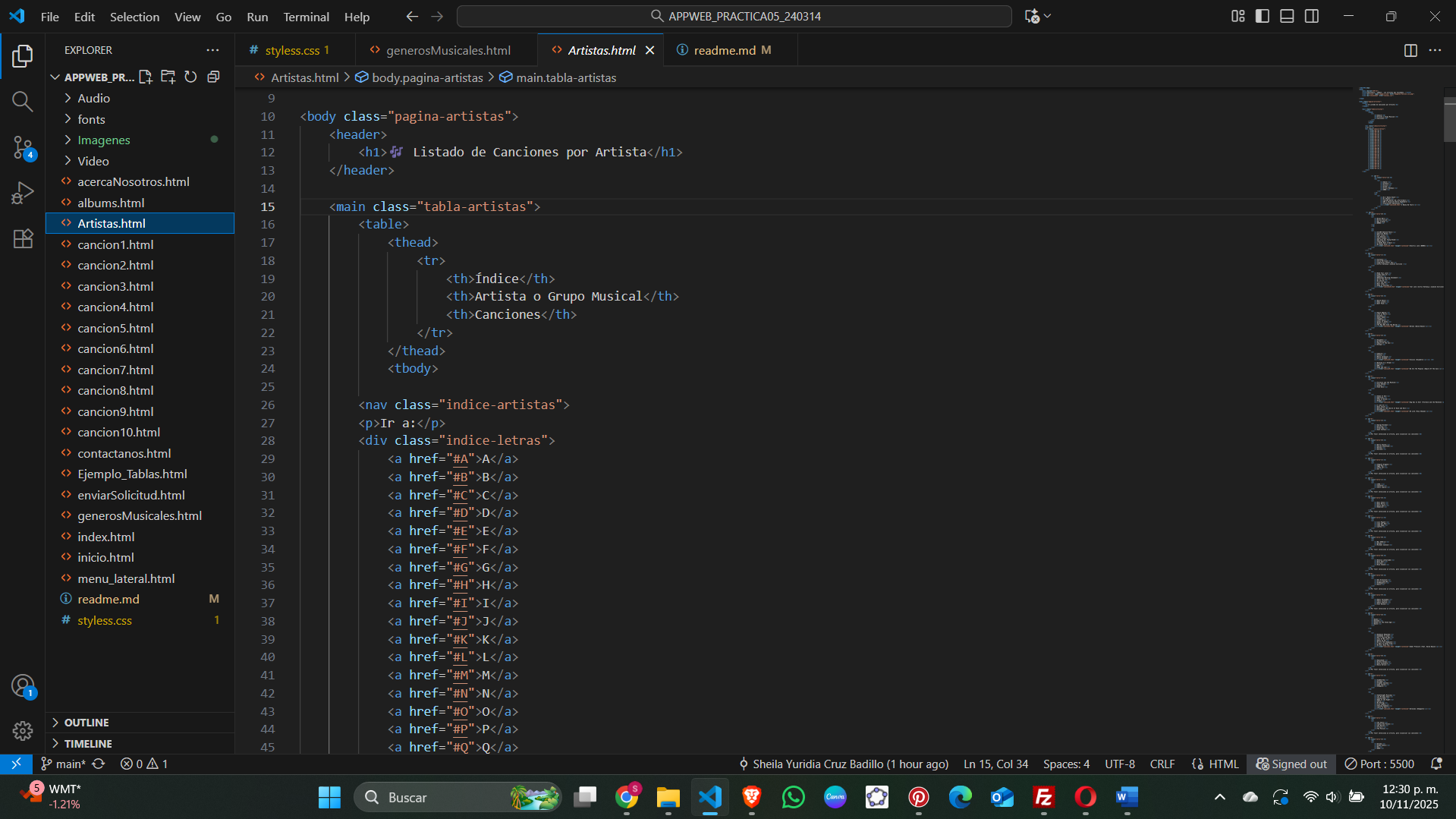Switch to the generosMusicales.html tab

[448, 50]
